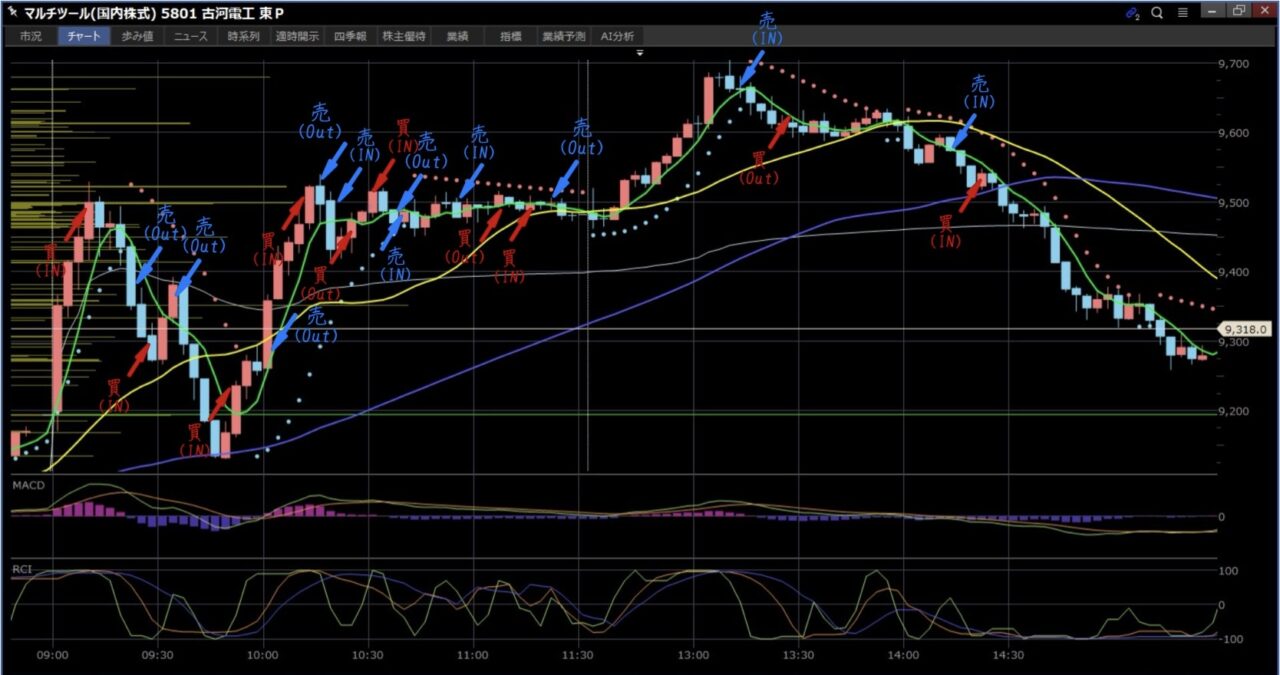Expand the small arrow below the tab bar

(640, 52)
